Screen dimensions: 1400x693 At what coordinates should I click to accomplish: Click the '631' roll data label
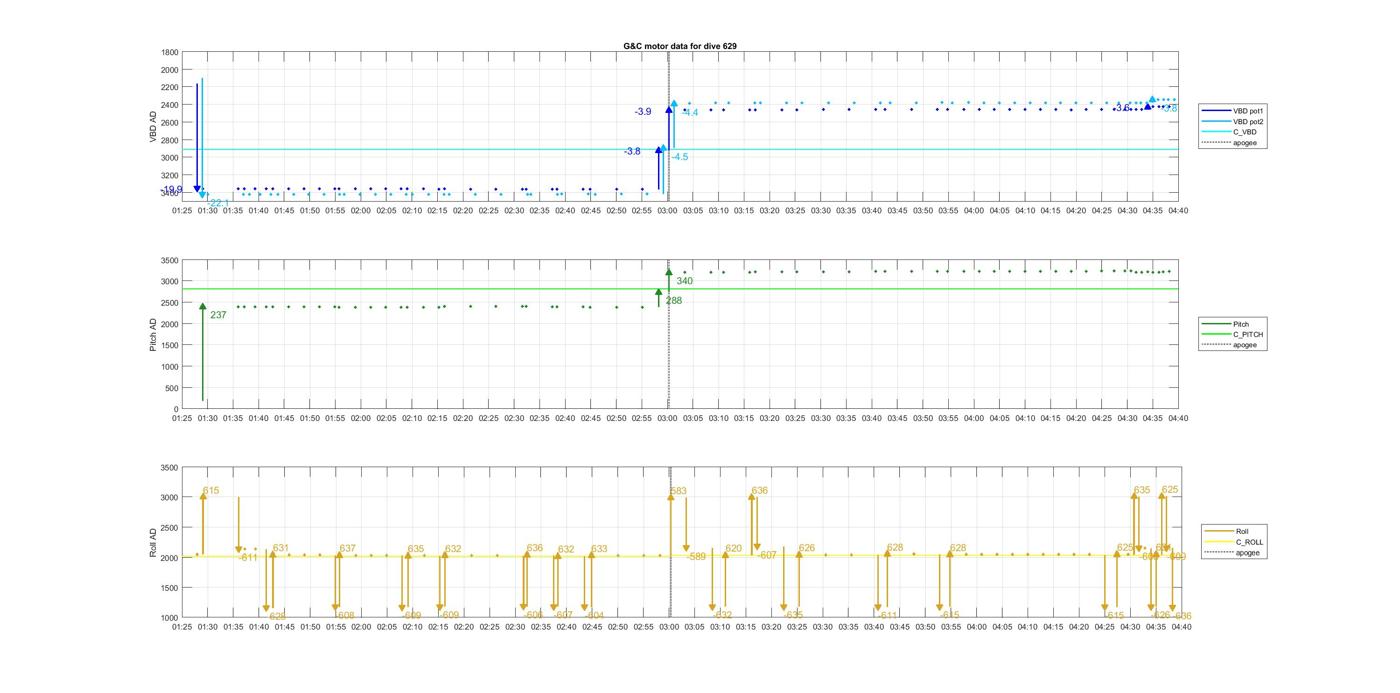coord(281,548)
